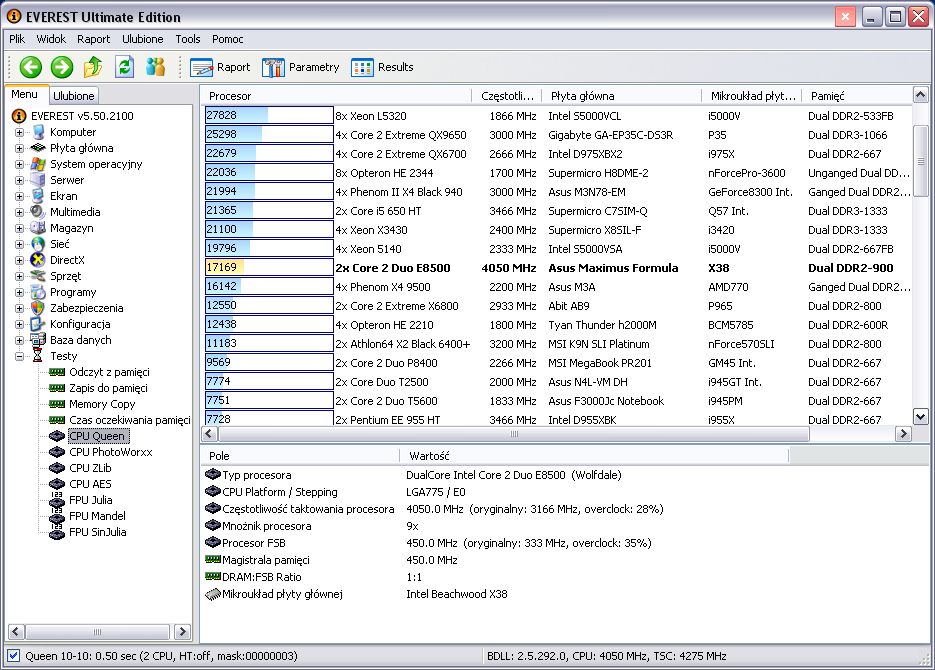Screen dimensions: 935x670
Task: Select FPU Mandel benchmark in tree
Action: pos(96,516)
